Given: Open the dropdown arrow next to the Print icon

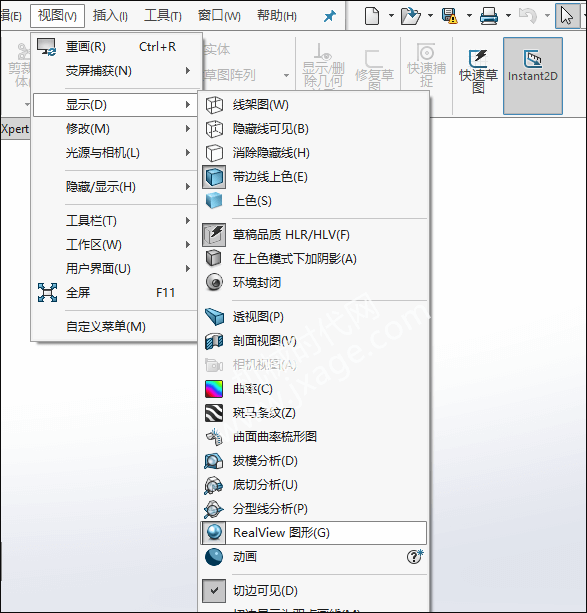Looking at the screenshot, I should tap(508, 16).
